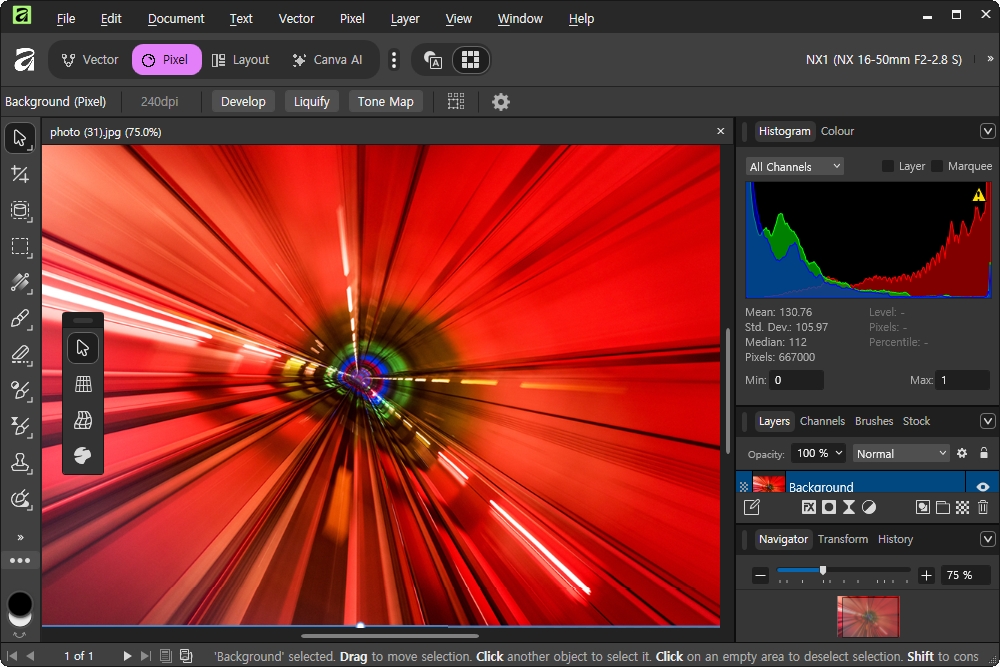Switch to Pixel studio
Screen dimensions: 1000x667
[x=166, y=60]
